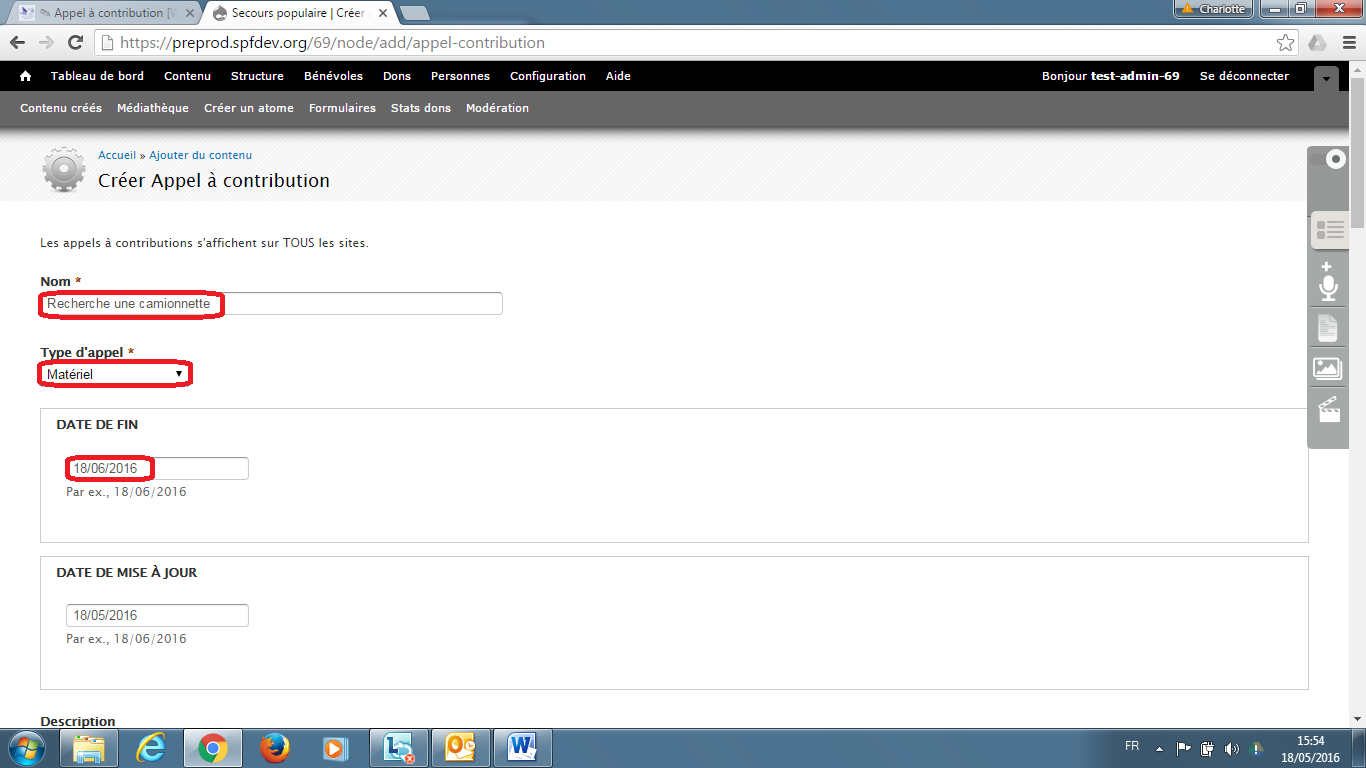The image size is (1366, 768).
Task: Expand the admin toolbar shortcut arrow
Action: pos(1325,78)
